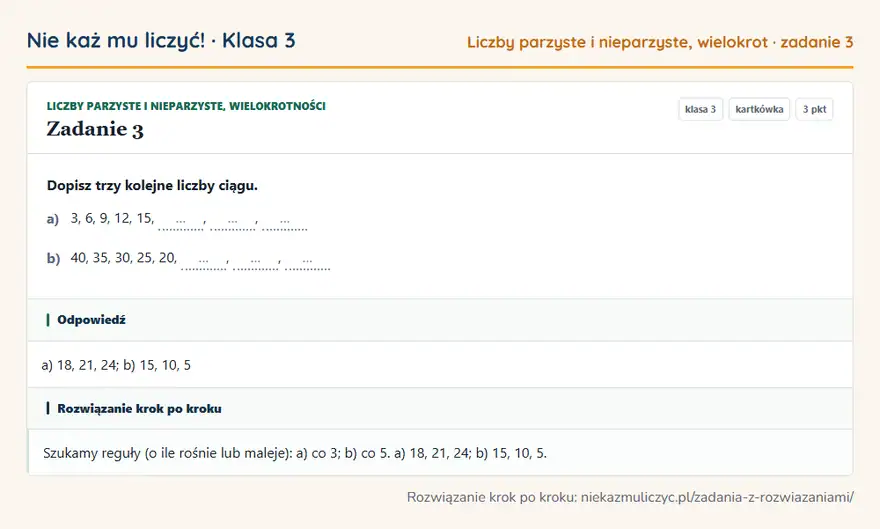Click the sequence '40, 35, 30, 25, 20,' in part b
The image size is (880, 529).
[x=123, y=257]
